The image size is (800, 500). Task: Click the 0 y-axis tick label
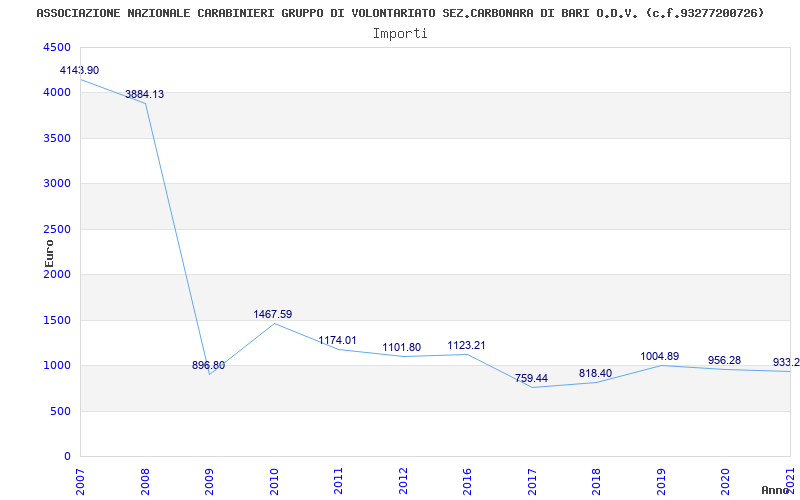67,457
